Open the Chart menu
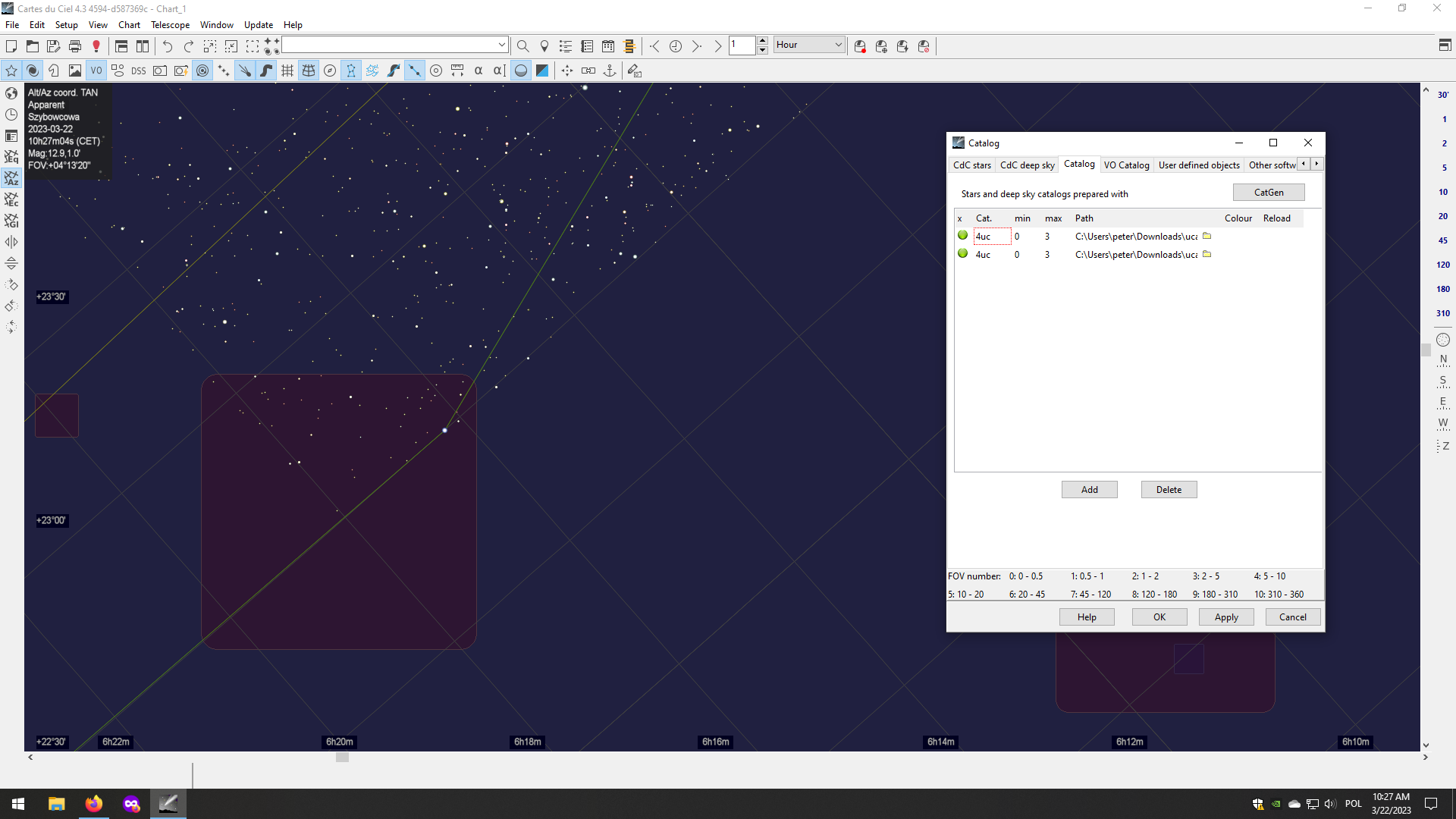This screenshot has height=819, width=1456. pyautogui.click(x=129, y=25)
